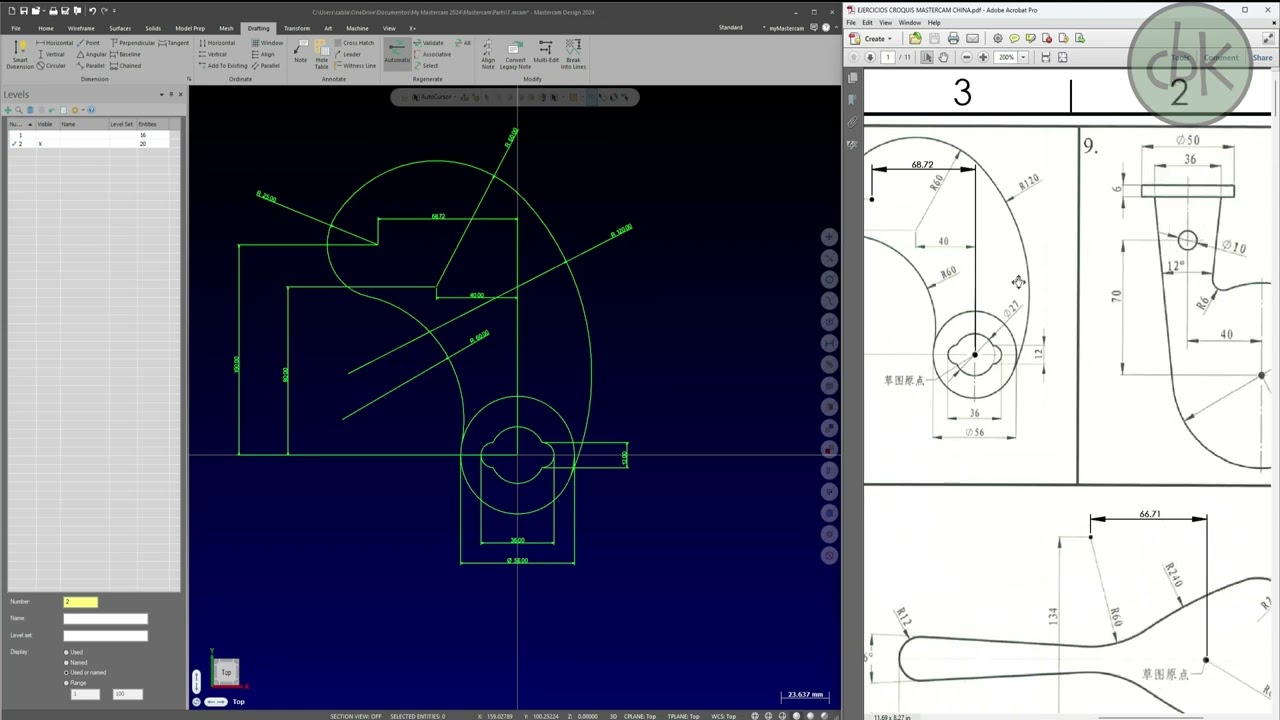
Task: Select the Ordinate Window tool
Action: click(x=268, y=43)
